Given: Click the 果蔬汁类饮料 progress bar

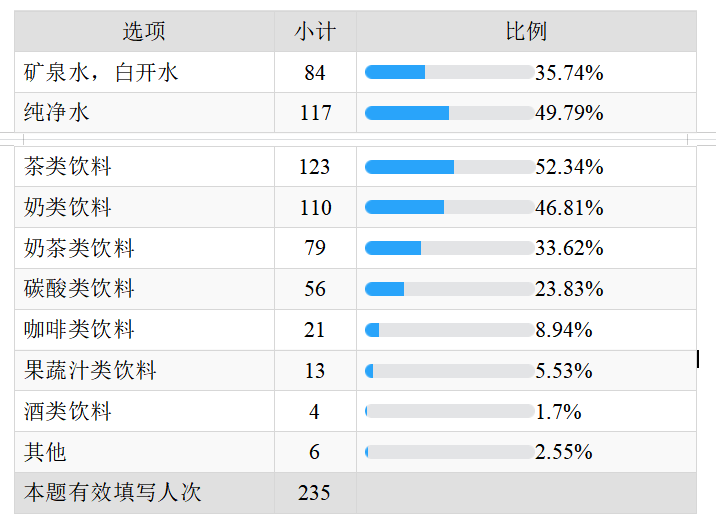Looking at the screenshot, I should pyautogui.click(x=450, y=371).
